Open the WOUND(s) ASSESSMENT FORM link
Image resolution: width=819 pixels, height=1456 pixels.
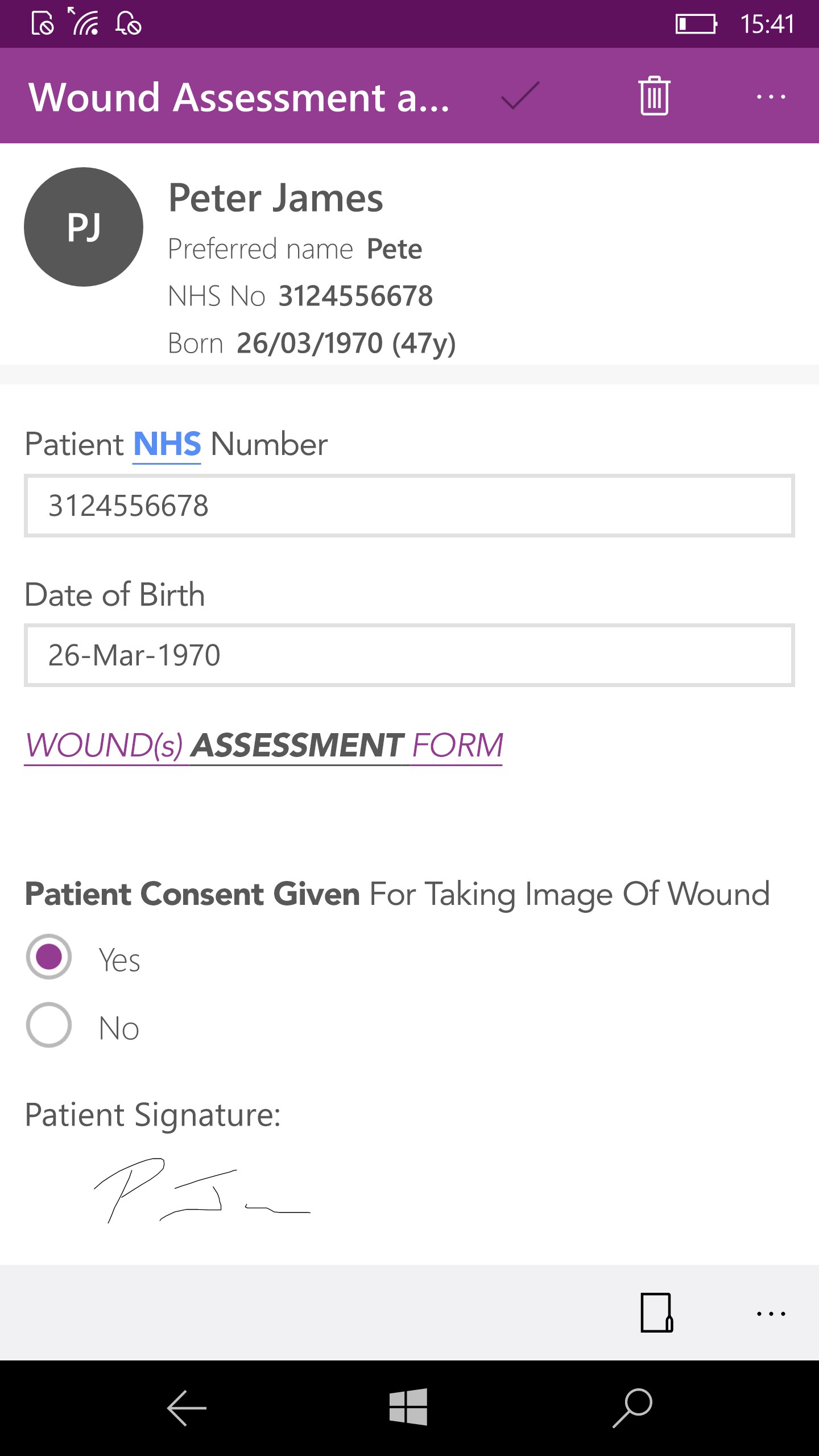click(x=264, y=745)
